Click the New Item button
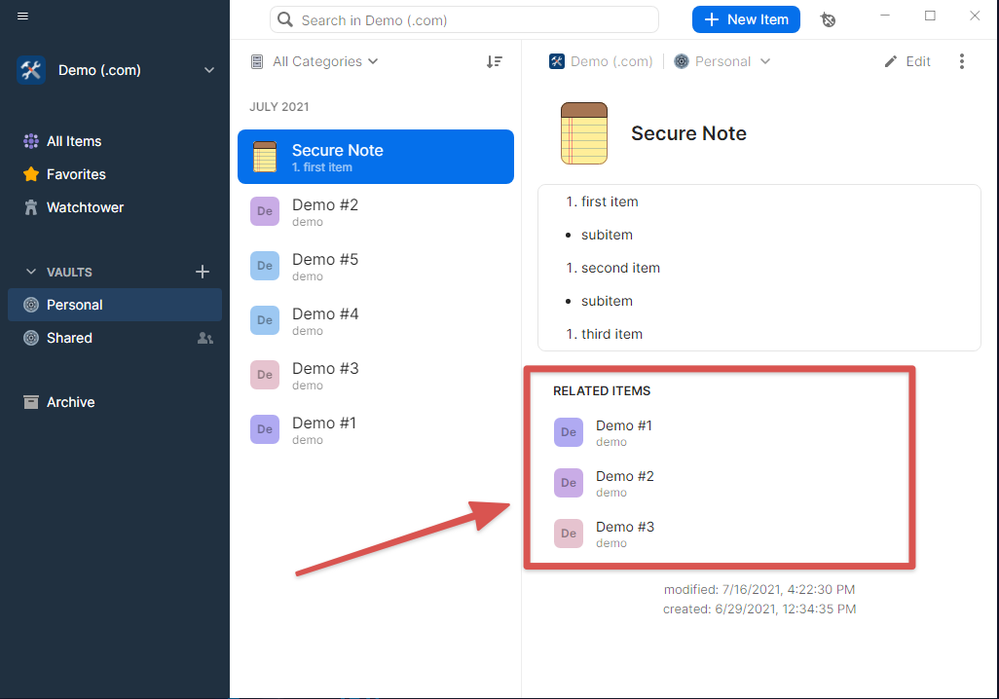 pyautogui.click(x=745, y=19)
